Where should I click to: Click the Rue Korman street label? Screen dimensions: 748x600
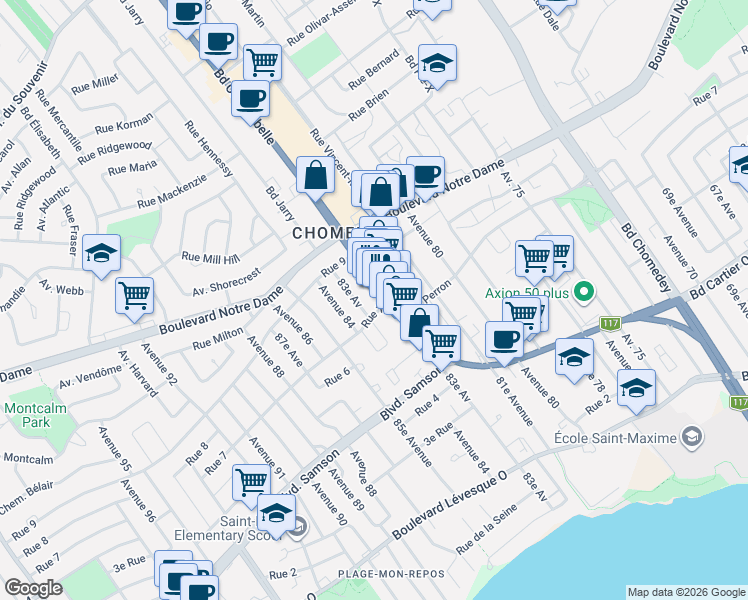tap(124, 124)
